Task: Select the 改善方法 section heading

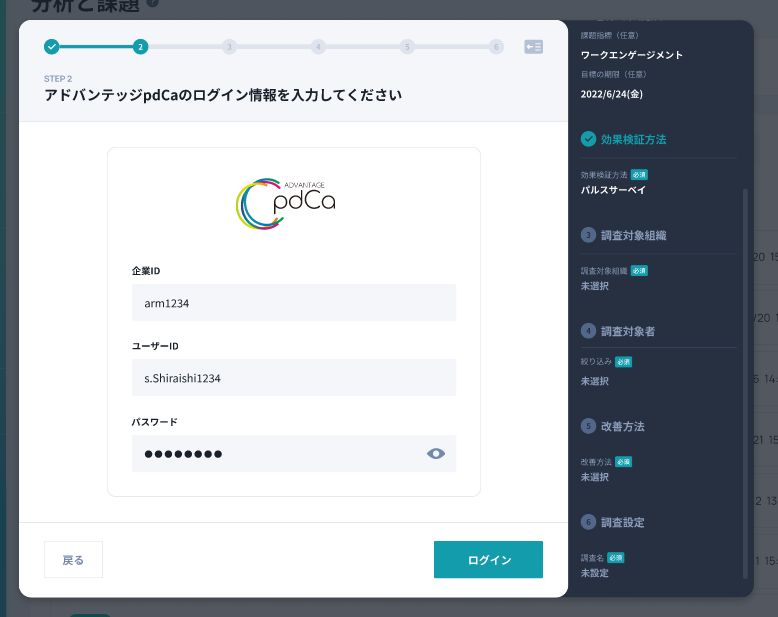Action: click(623, 426)
